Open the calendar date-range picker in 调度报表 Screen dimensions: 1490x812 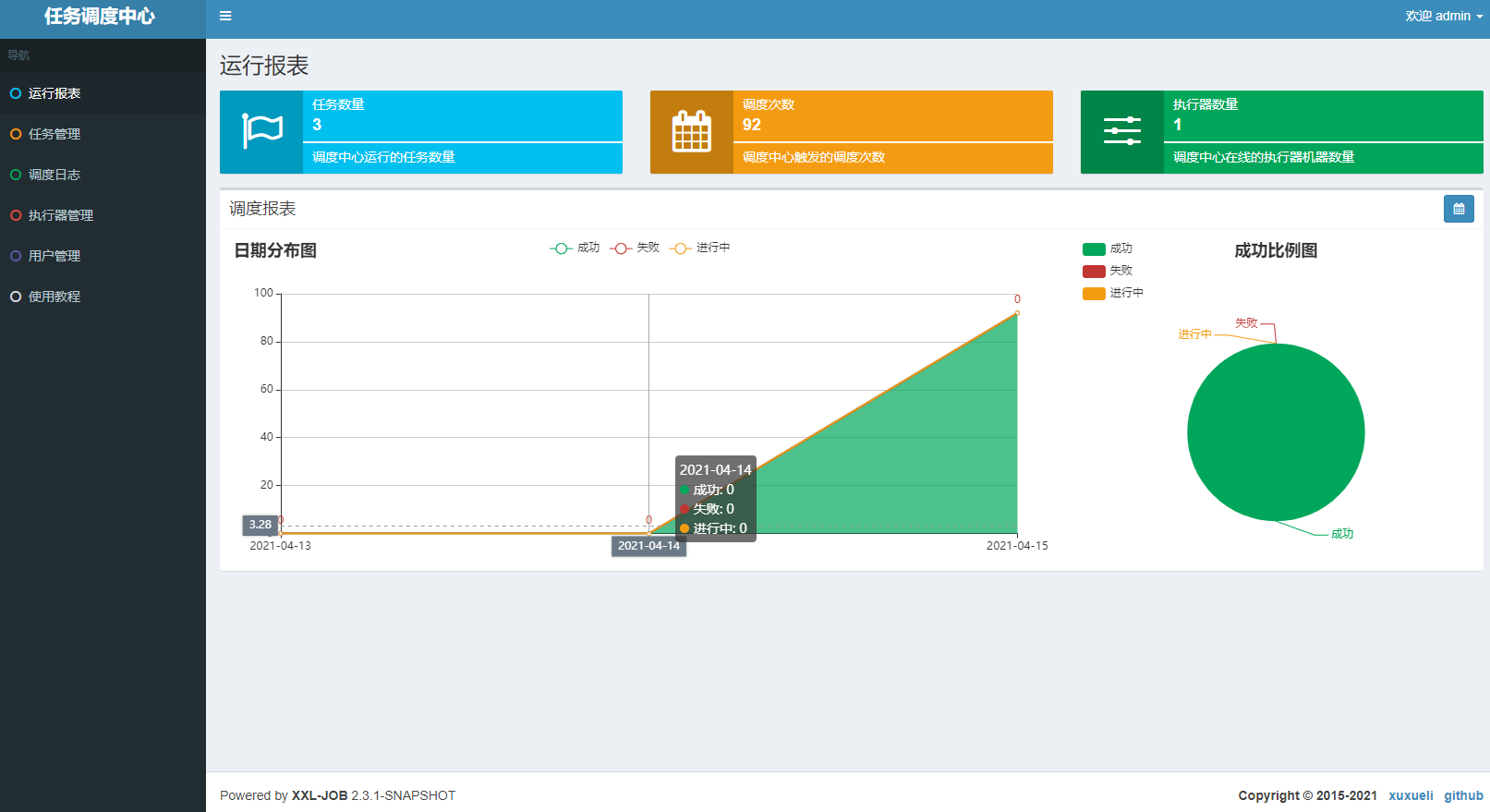[x=1459, y=209]
